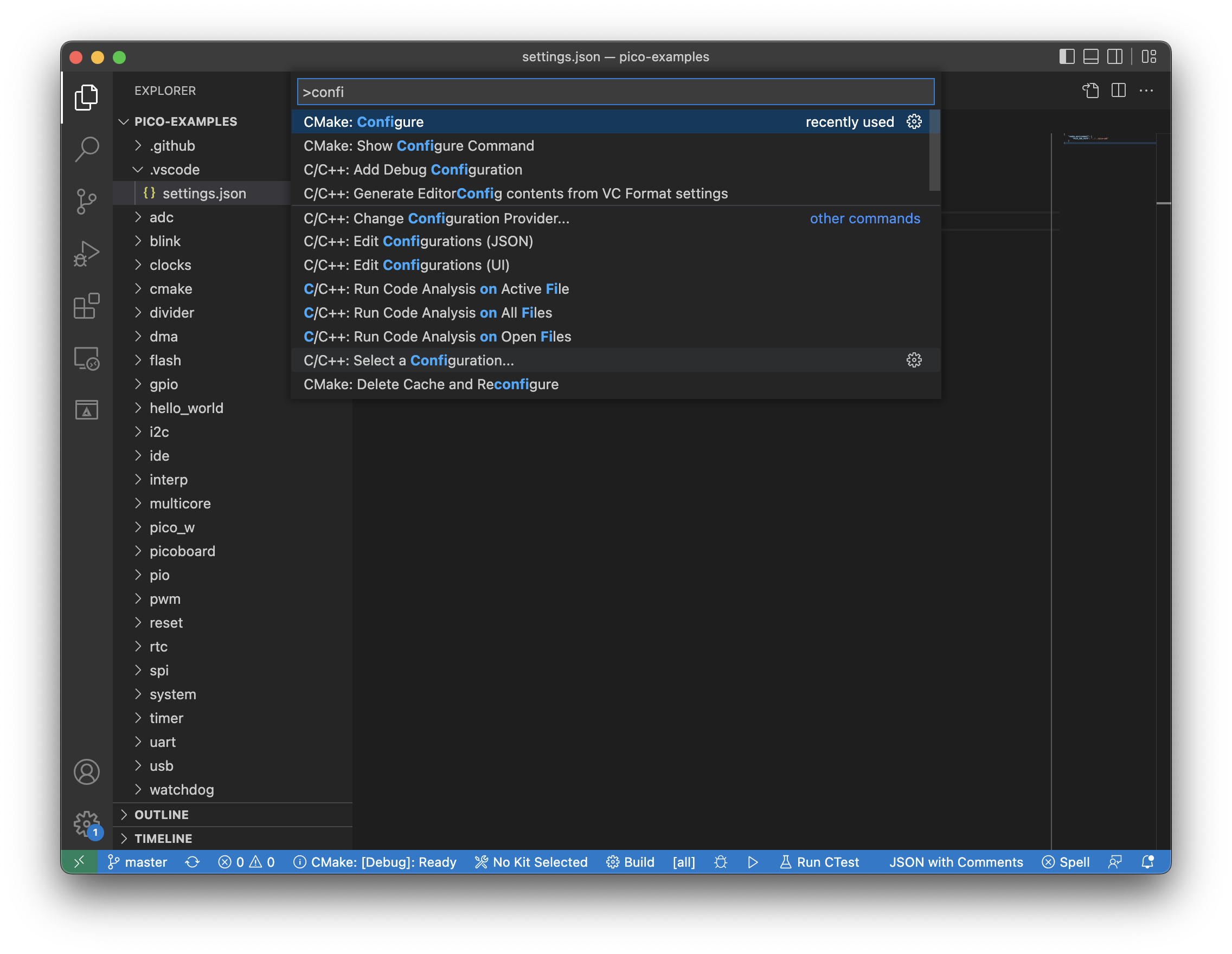
Task: Toggle Spell checker in status bar
Action: pos(1065,861)
